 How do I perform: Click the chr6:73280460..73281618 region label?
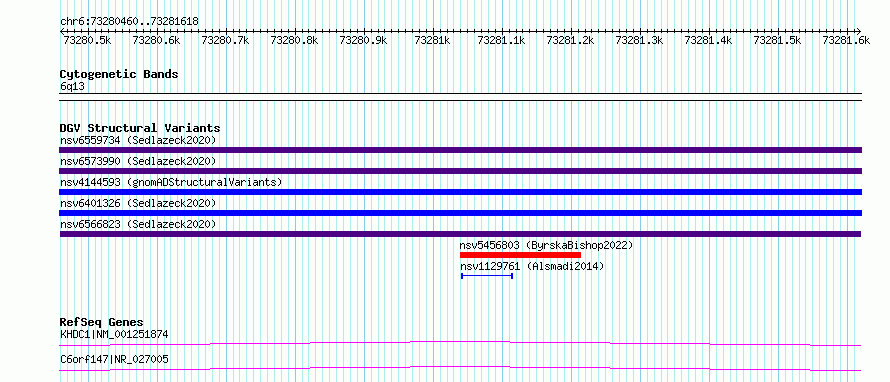coord(129,22)
